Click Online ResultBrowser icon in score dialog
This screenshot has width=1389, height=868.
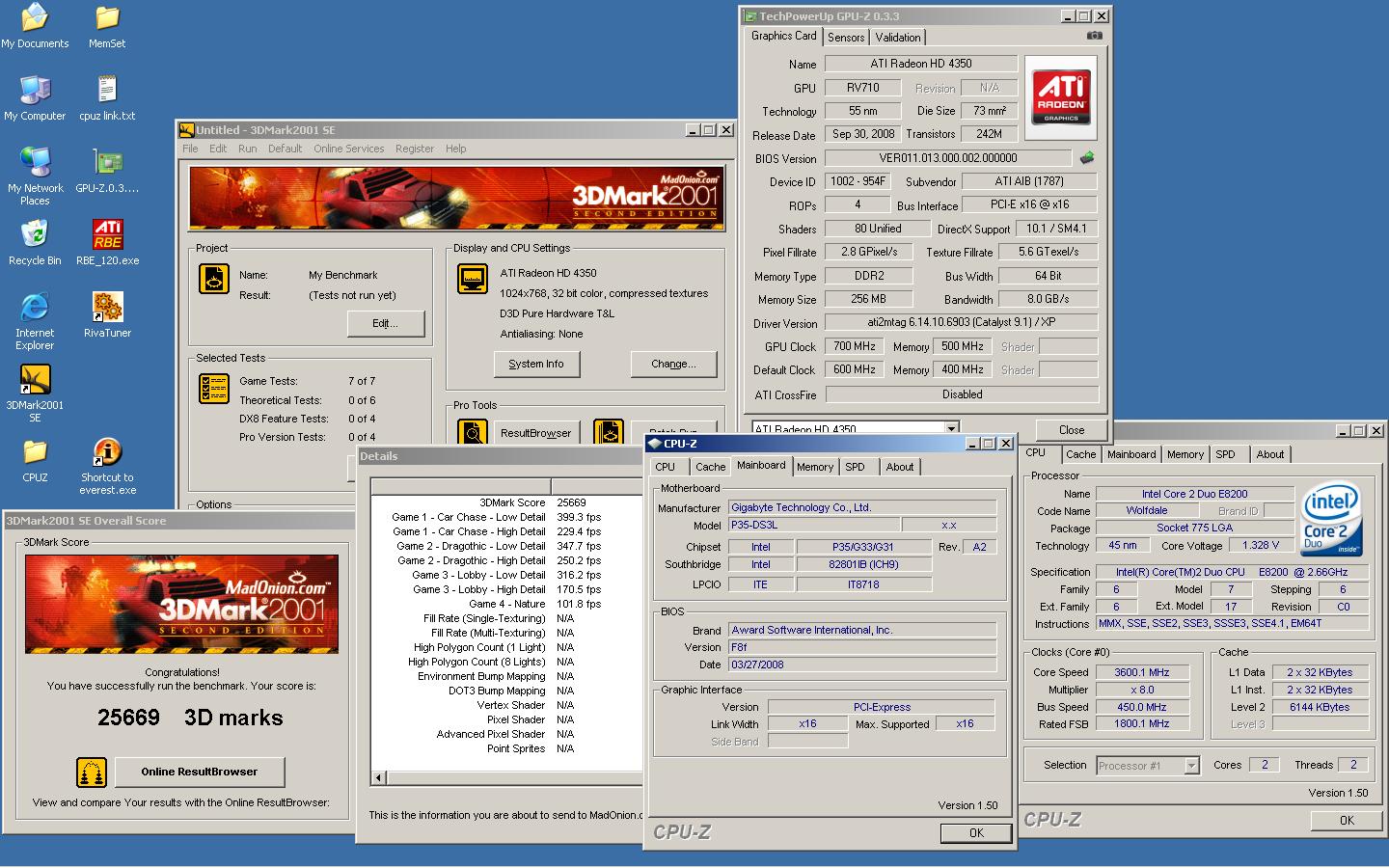coord(92,772)
